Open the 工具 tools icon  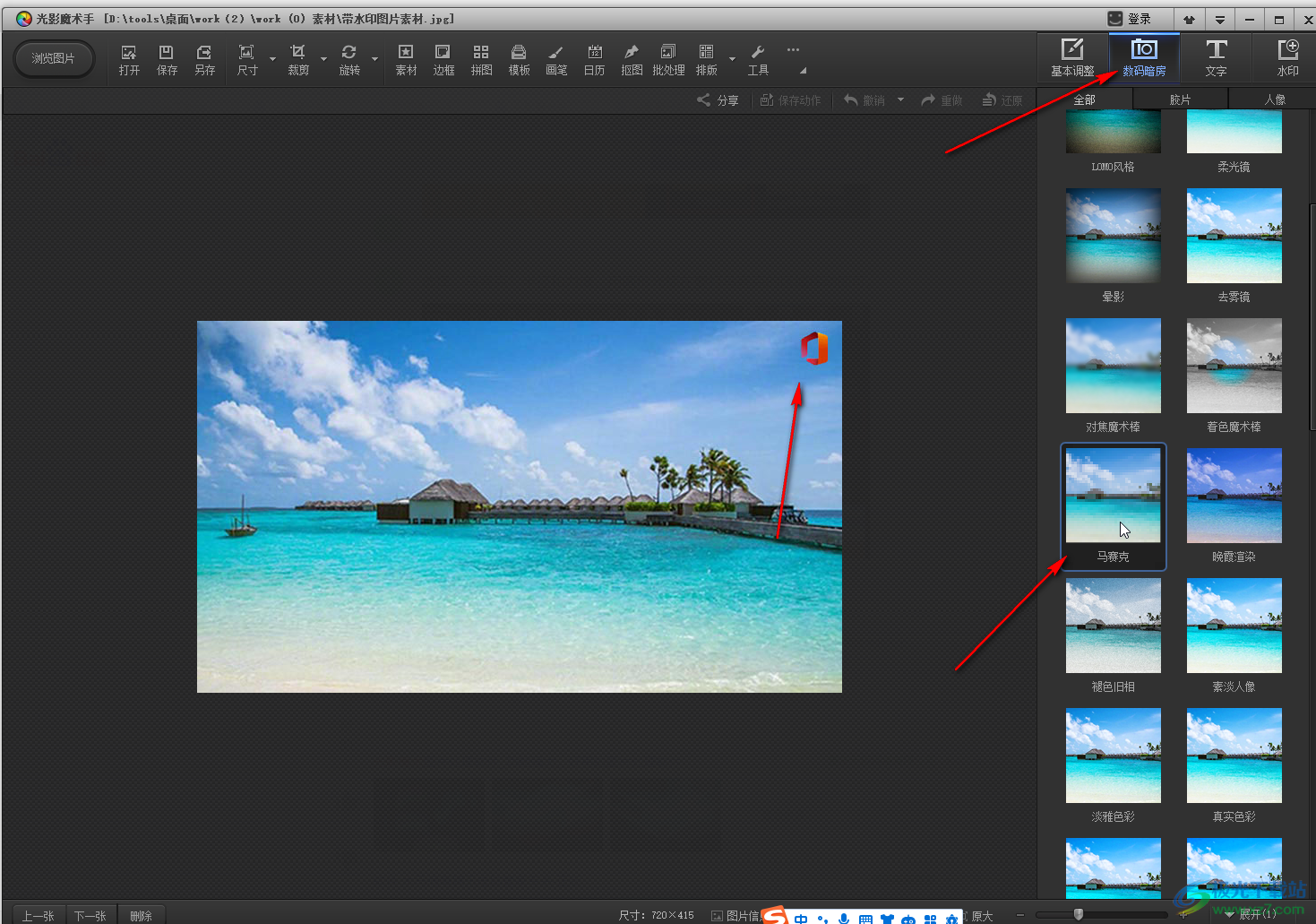[x=758, y=59]
